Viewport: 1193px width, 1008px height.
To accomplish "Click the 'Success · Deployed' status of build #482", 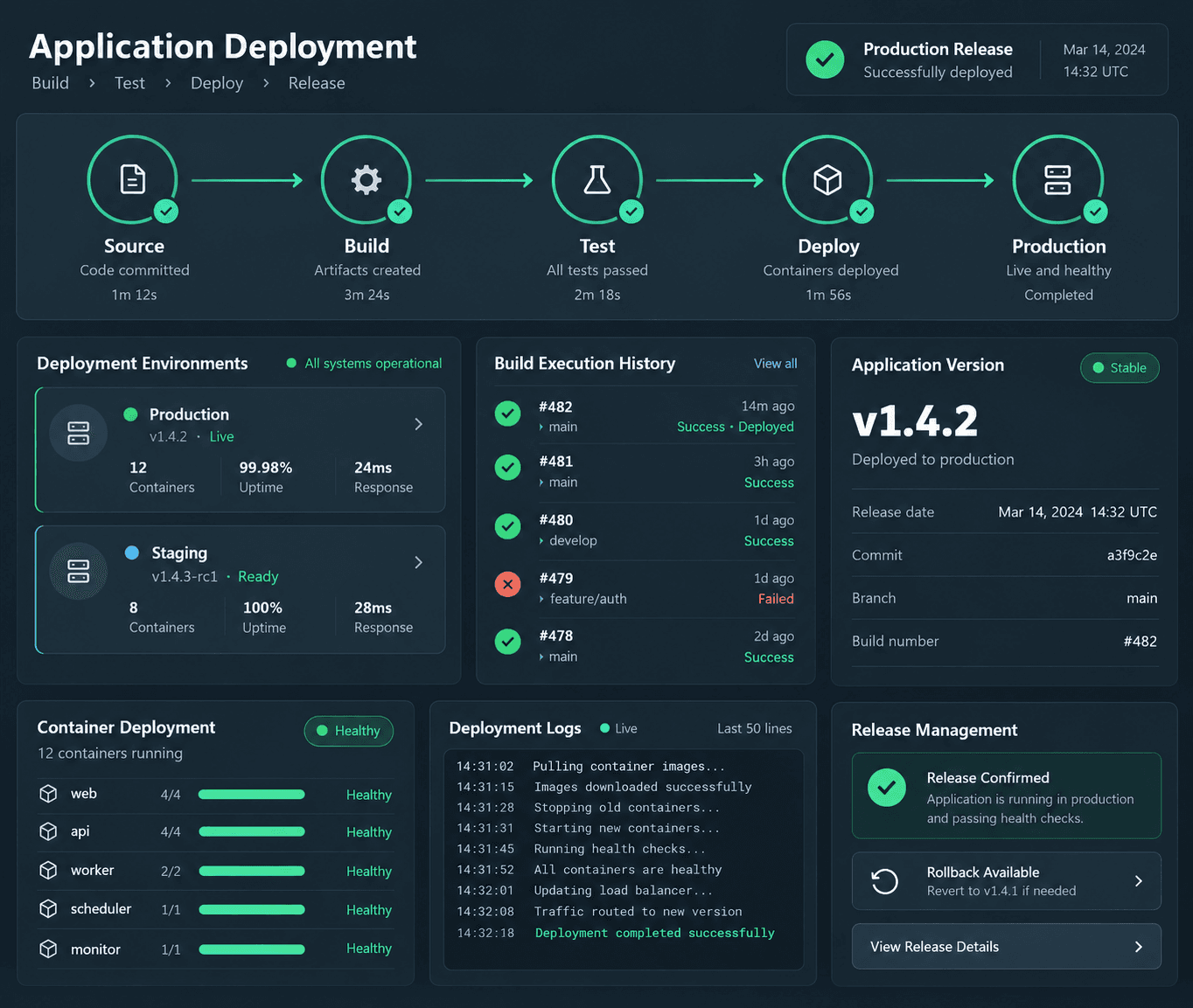I will coord(736,427).
